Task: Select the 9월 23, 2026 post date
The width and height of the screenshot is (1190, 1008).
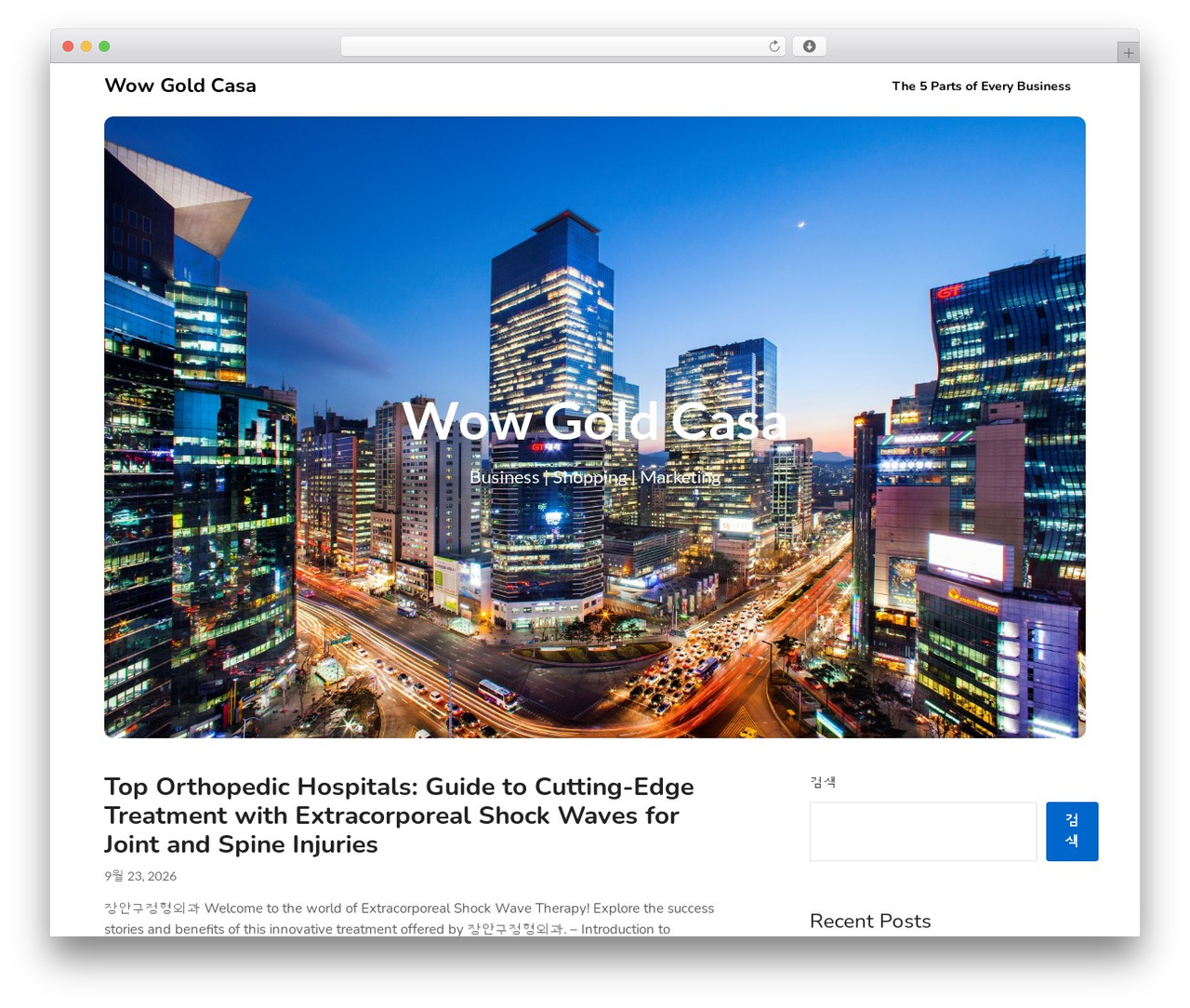Action: (140, 876)
